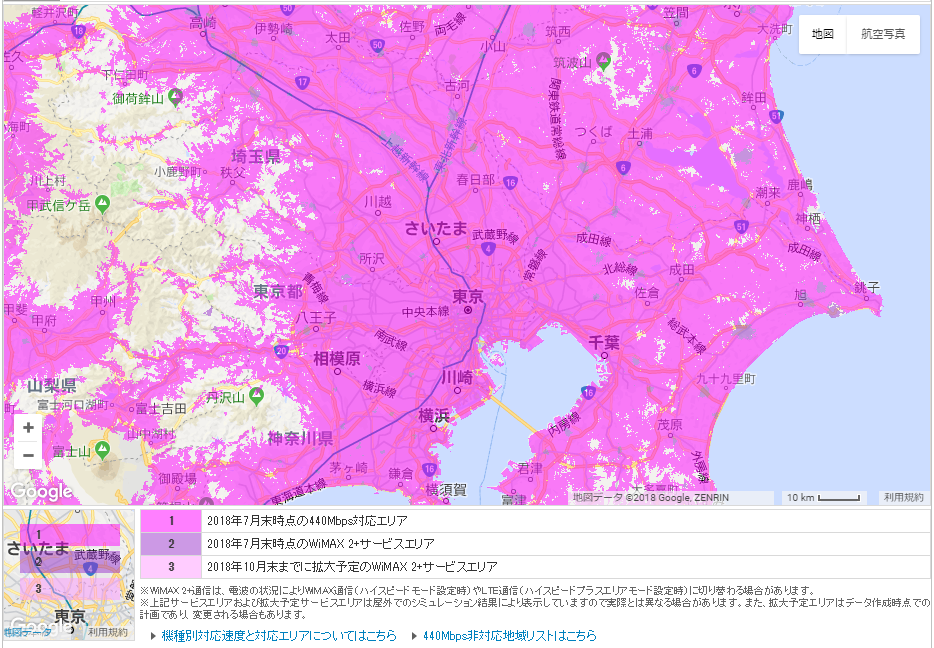Click route 6 shield near つくば
Image resolution: width=934 pixels, height=648 pixels.
(x=623, y=167)
